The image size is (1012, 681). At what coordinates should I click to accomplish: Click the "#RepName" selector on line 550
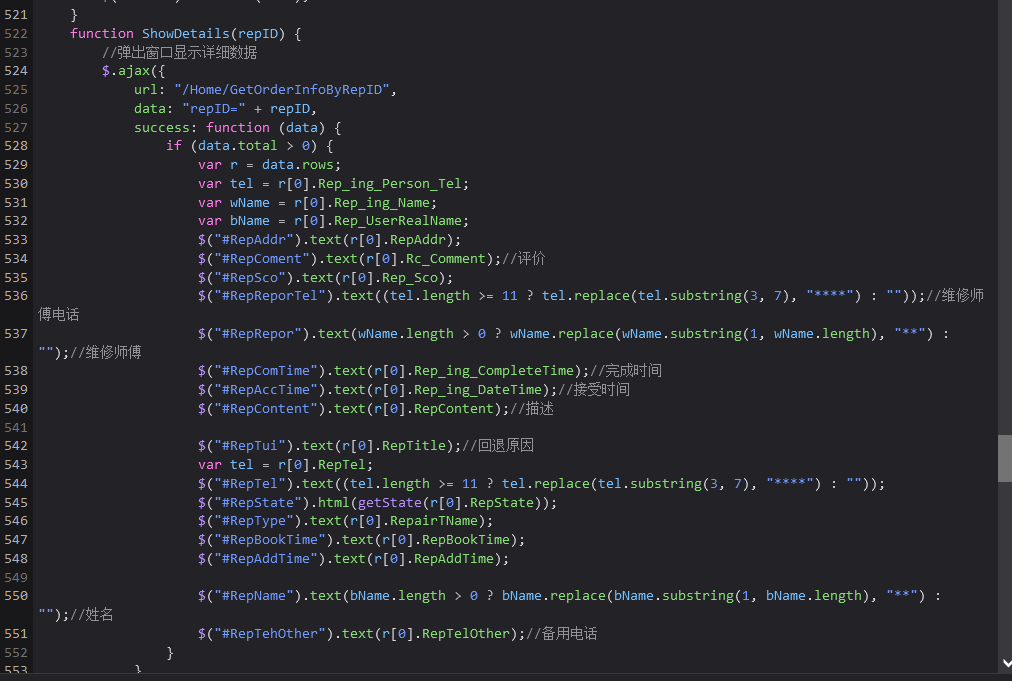pyautogui.click(x=254, y=596)
